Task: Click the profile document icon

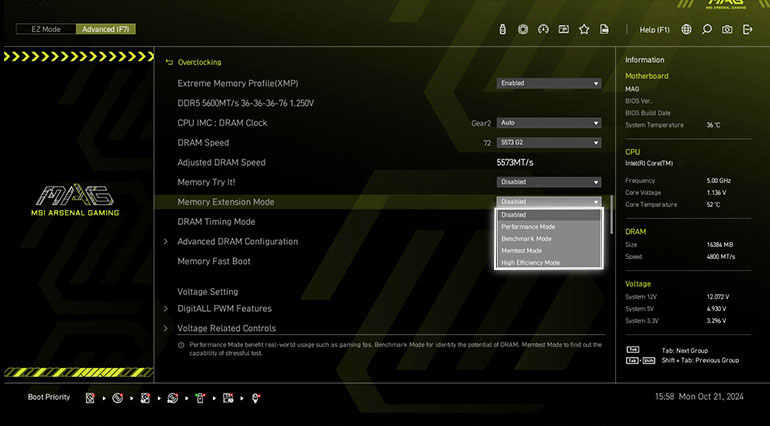Action: pyautogui.click(x=605, y=29)
